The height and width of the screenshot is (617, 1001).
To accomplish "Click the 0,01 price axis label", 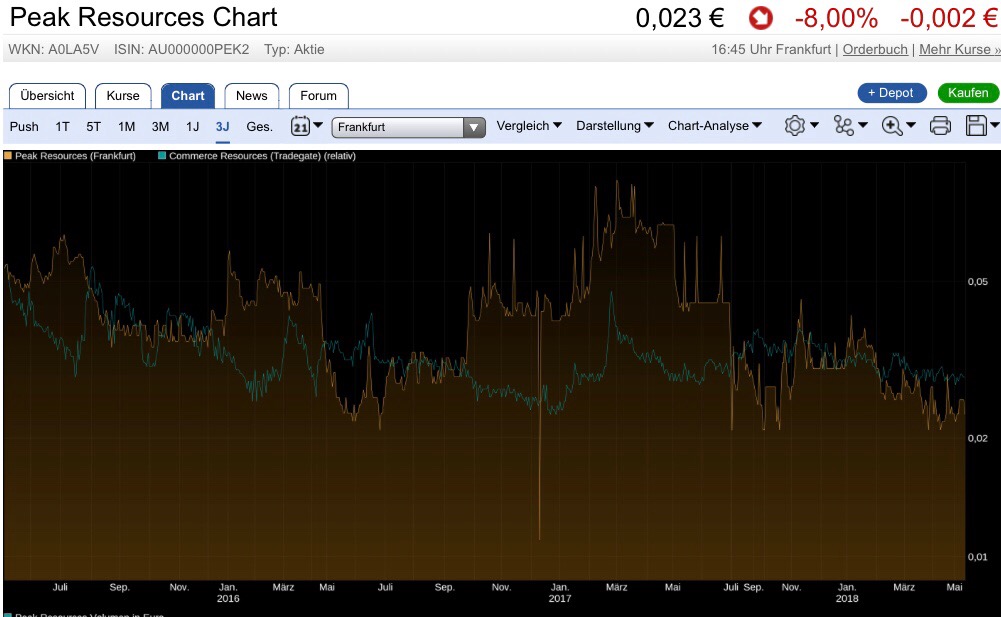I will click(977, 557).
